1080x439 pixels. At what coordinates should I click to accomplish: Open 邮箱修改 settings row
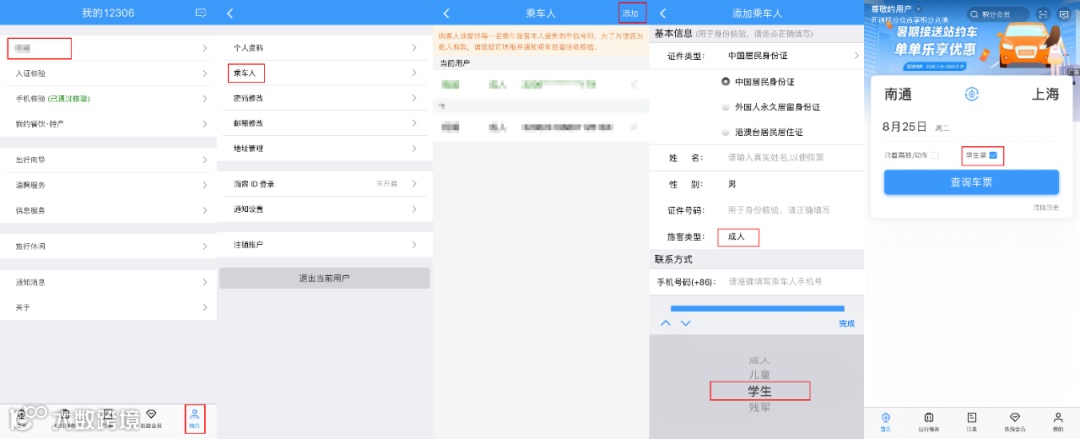coord(324,123)
